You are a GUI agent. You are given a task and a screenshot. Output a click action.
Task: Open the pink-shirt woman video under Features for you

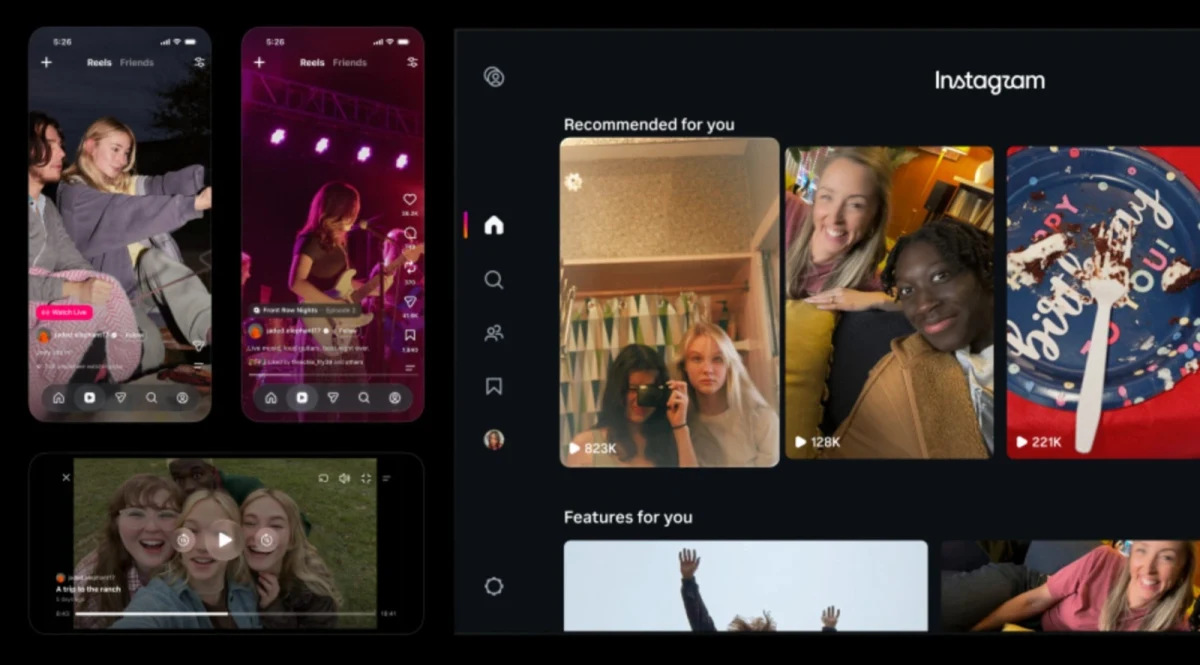point(1070,586)
